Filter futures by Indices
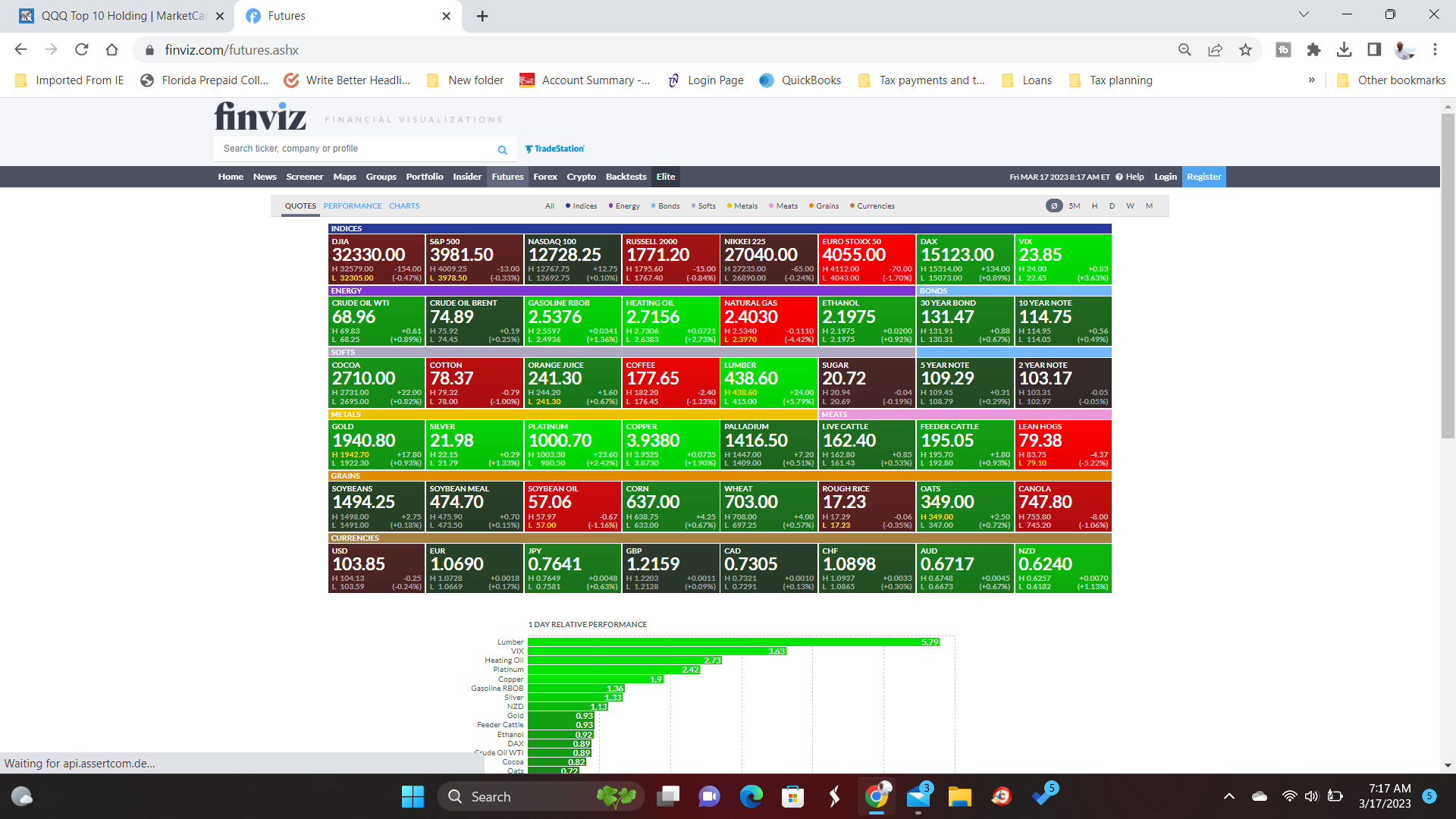Image resolution: width=1456 pixels, height=819 pixels. point(581,206)
